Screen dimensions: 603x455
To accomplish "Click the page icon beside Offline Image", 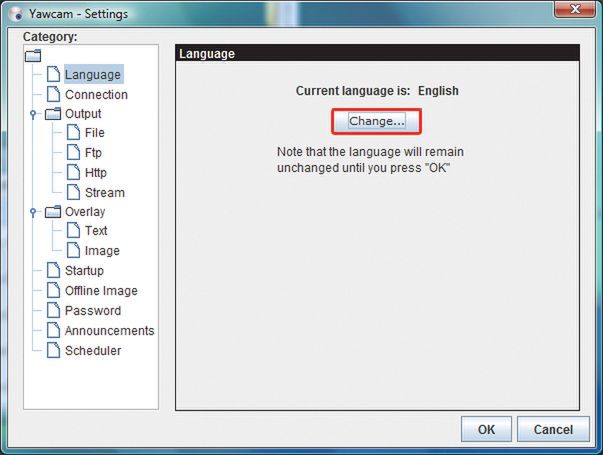I will tap(53, 290).
